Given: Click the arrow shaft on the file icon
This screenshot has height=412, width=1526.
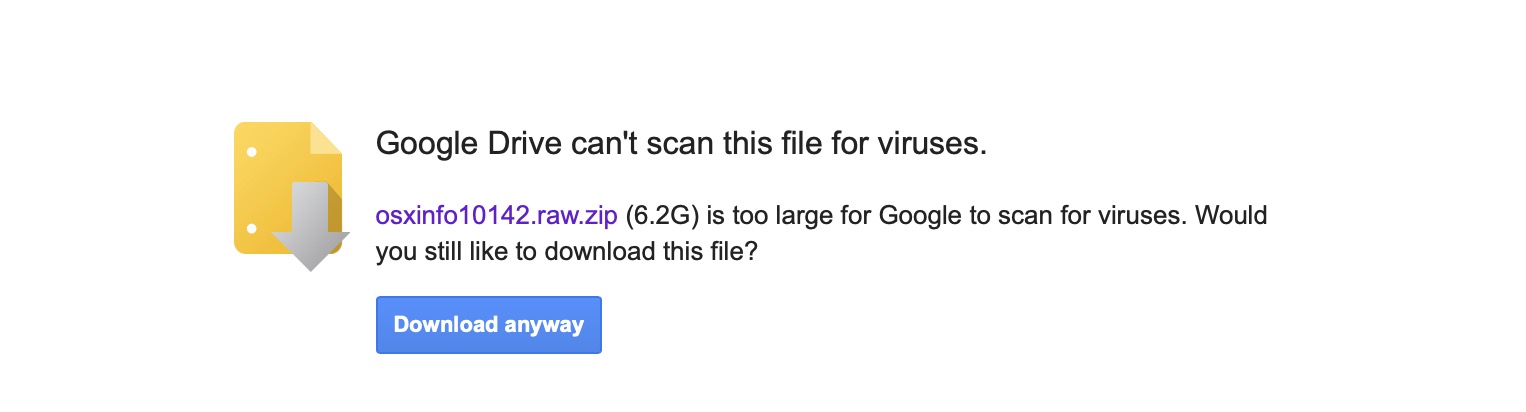Looking at the screenshot, I should point(309,205).
